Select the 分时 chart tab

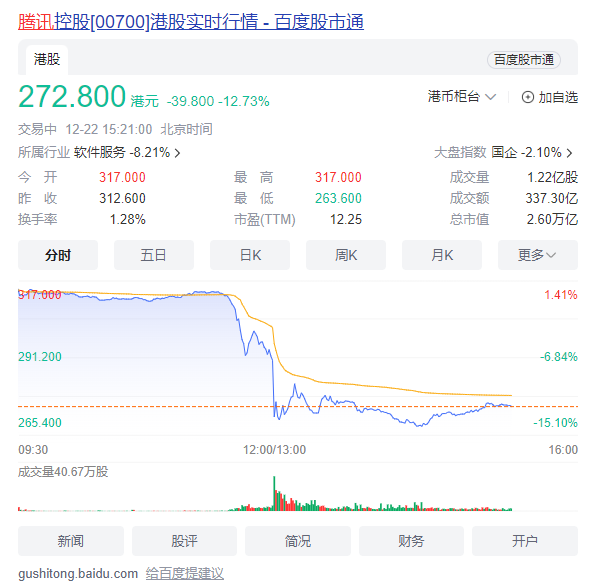point(58,255)
